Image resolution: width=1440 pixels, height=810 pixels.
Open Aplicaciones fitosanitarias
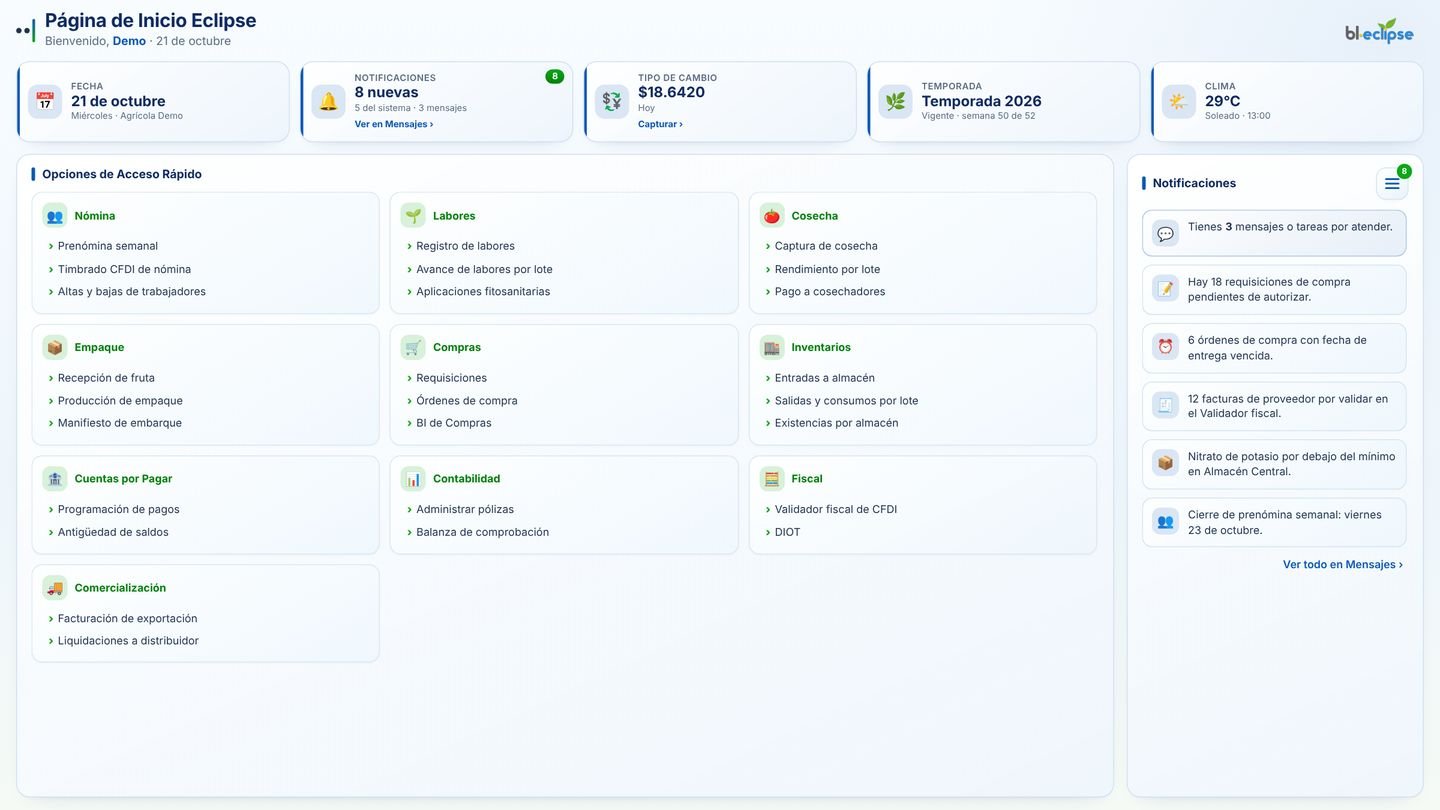tap(483, 292)
